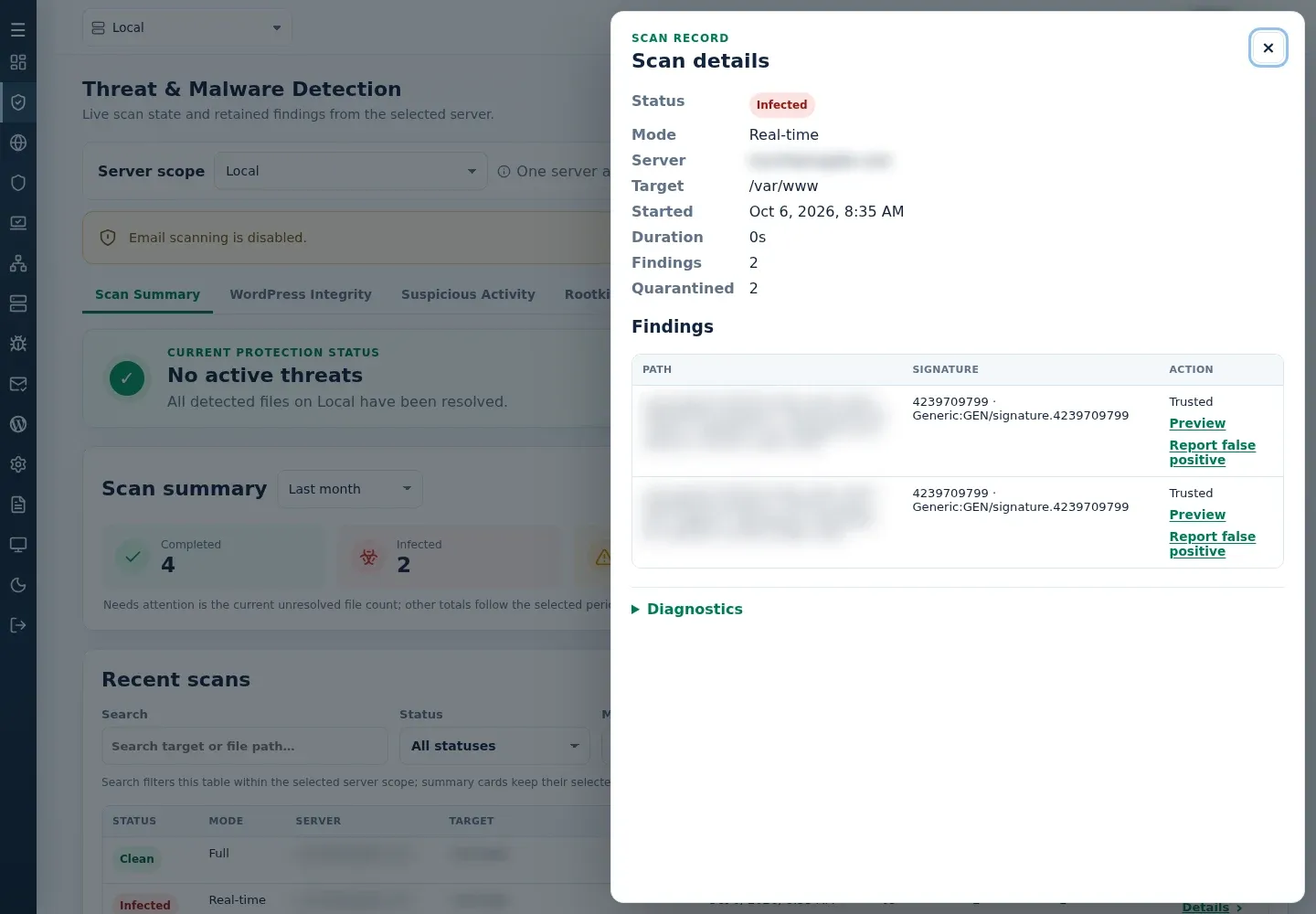Click the Infected count card
Screen dimensions: 1316x914
click(x=448, y=556)
